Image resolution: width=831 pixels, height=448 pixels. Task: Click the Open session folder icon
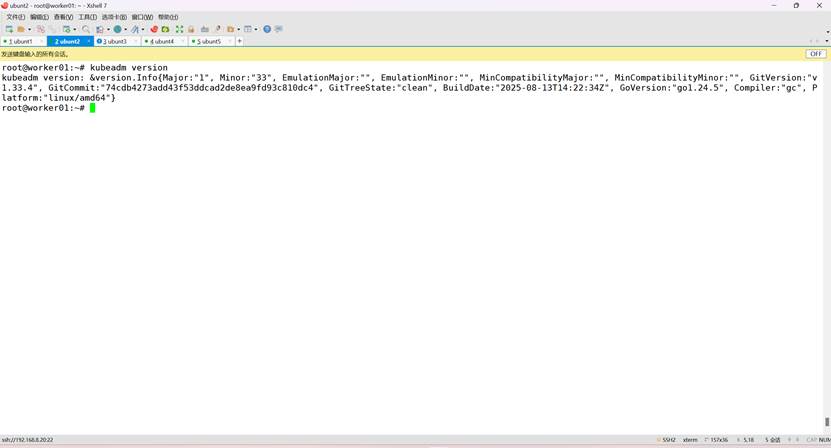click(21, 29)
